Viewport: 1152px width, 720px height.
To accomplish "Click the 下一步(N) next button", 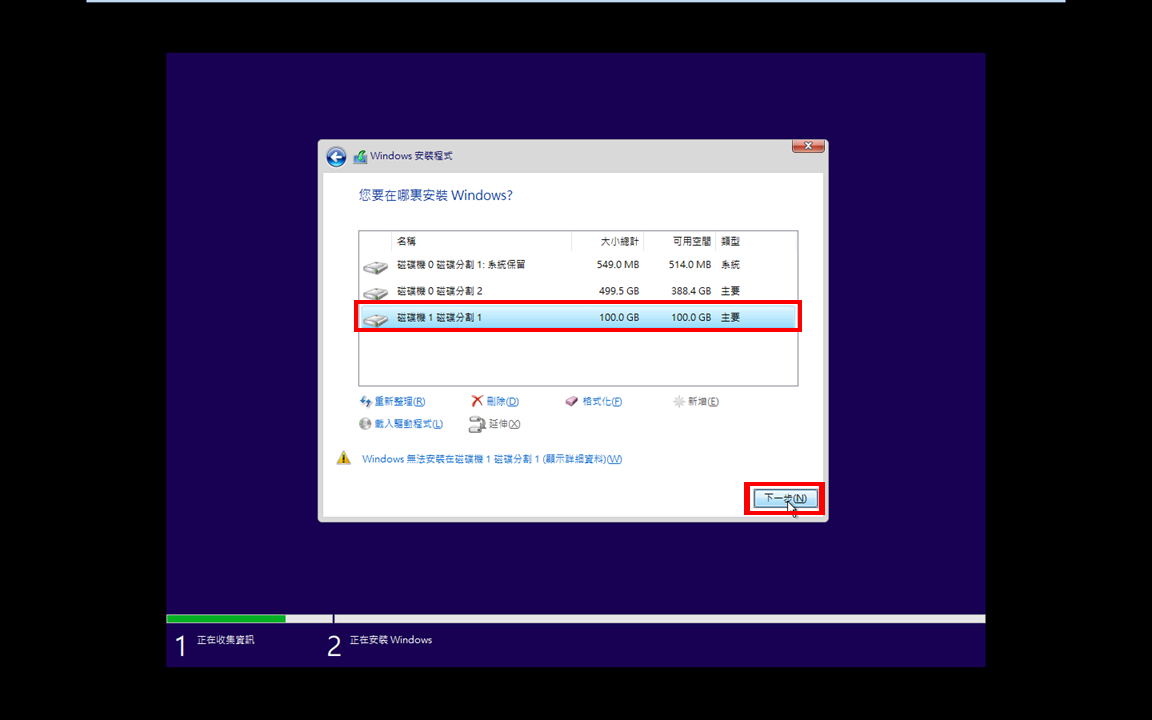I will click(x=785, y=498).
